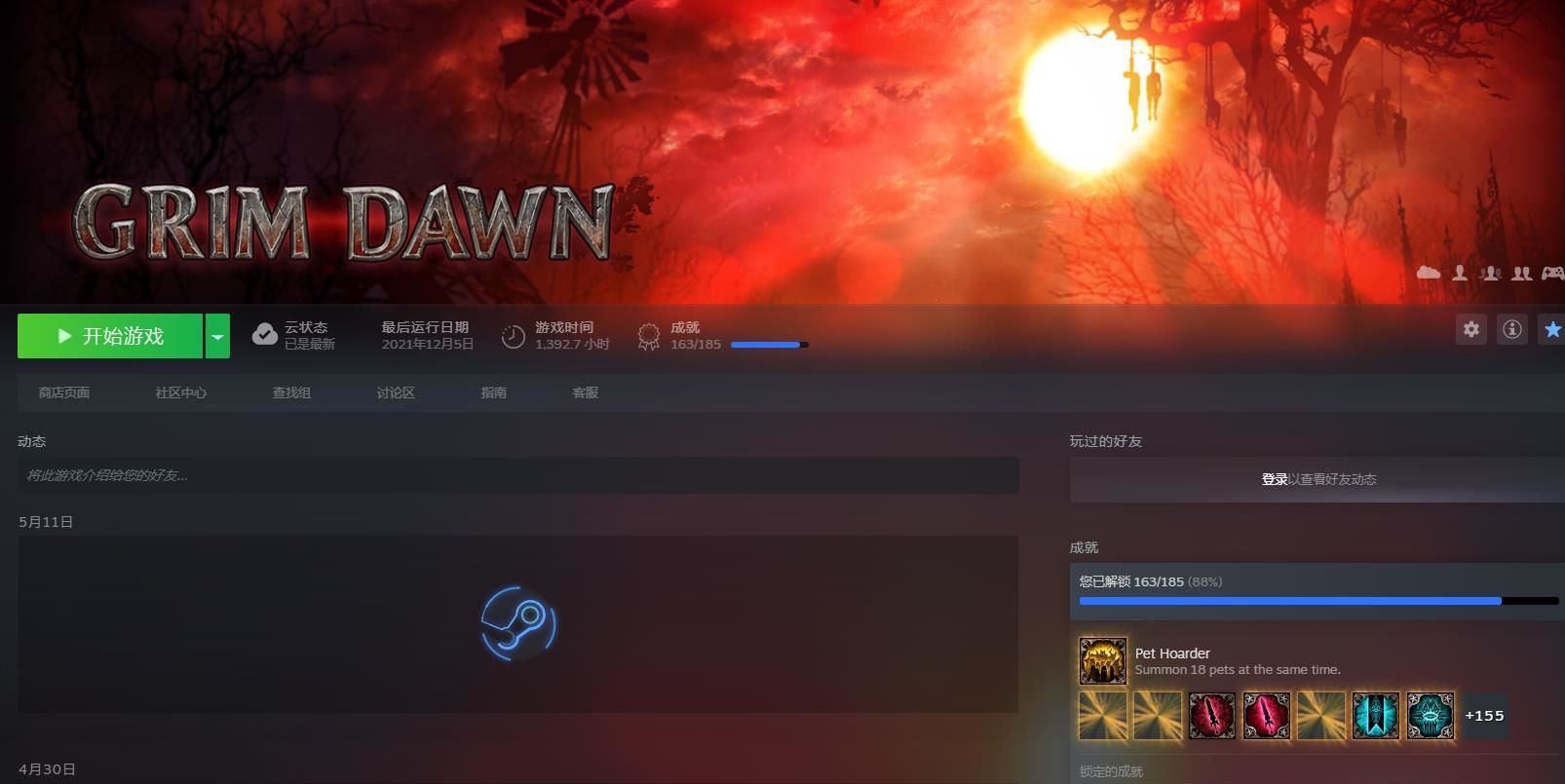Click the Steam Cloud icon on banner
1565x784 pixels.
[x=1429, y=273]
